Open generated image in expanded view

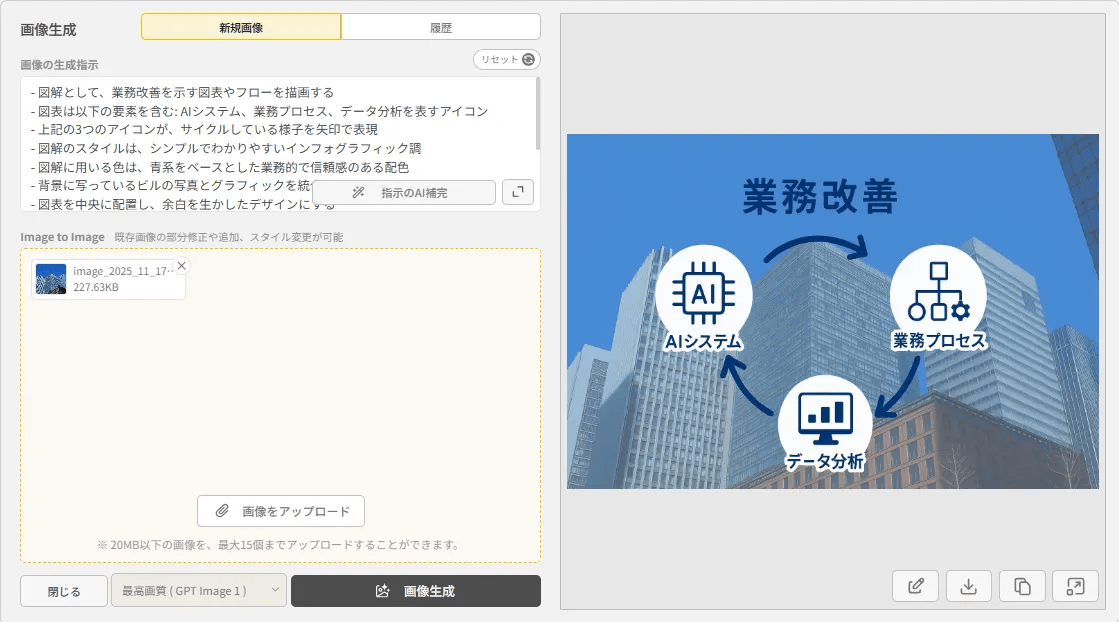pos(1075,586)
